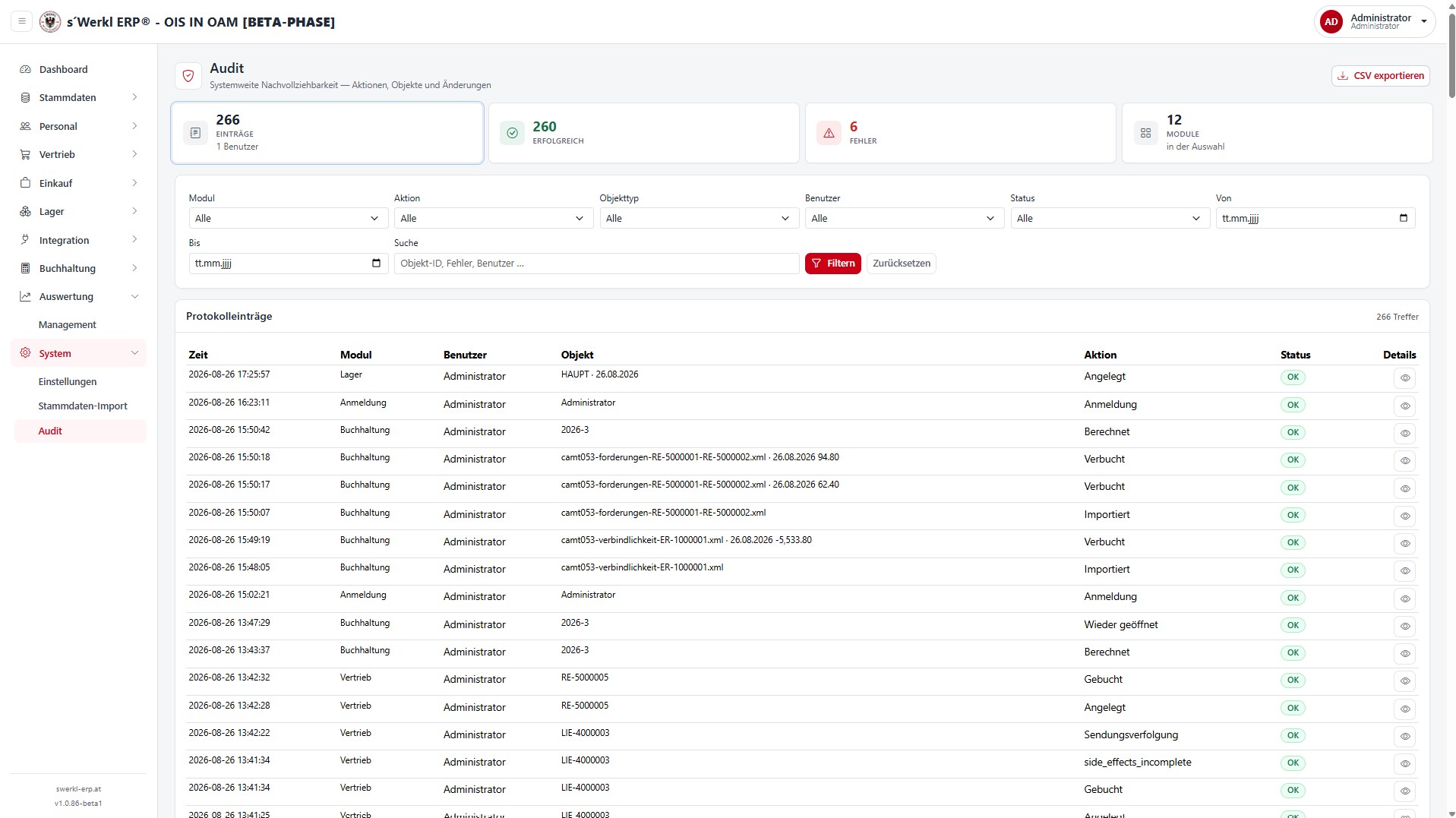
Task: Open the Status filter dropdown
Action: click(x=1110, y=218)
